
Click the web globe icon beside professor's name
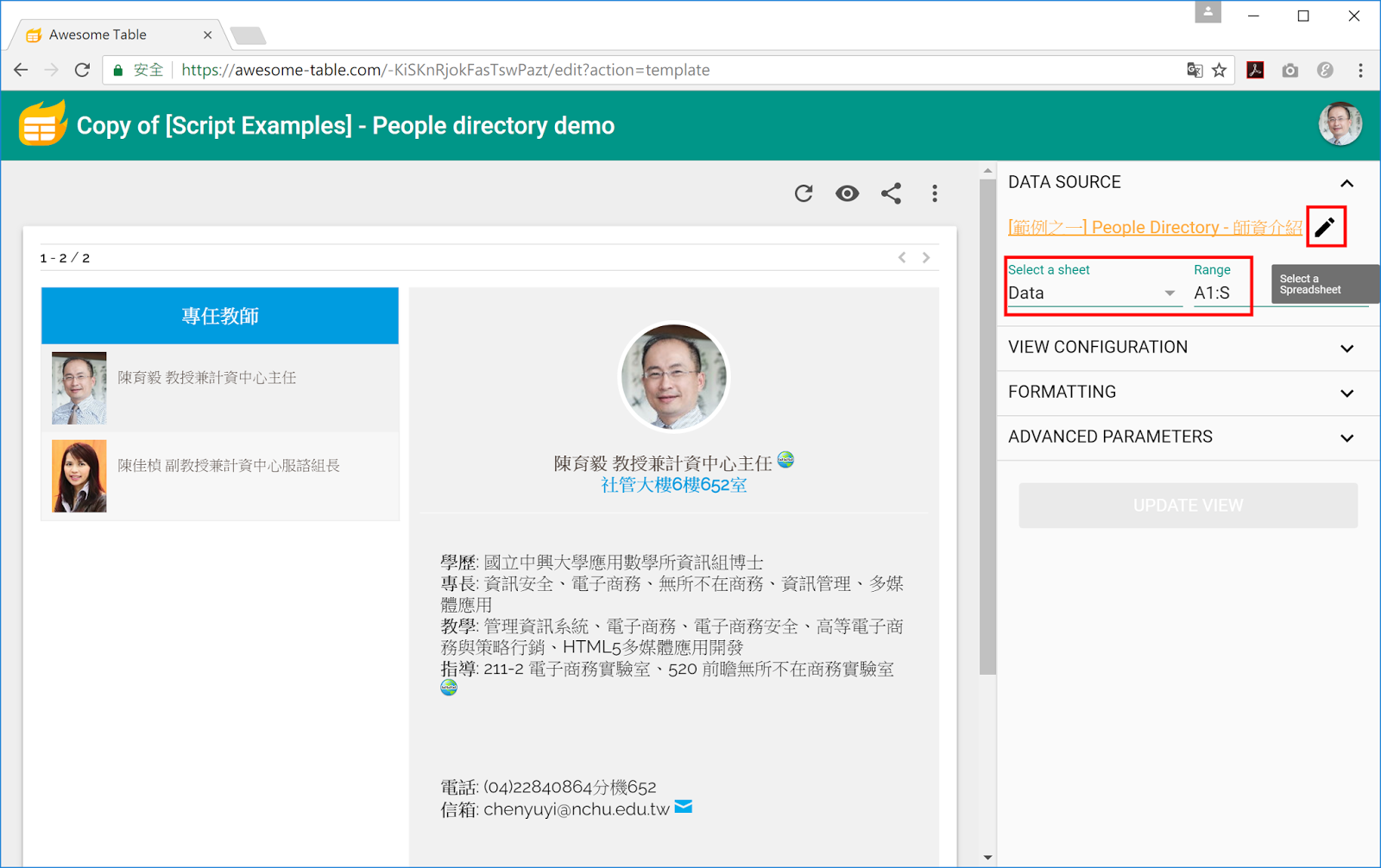(785, 459)
